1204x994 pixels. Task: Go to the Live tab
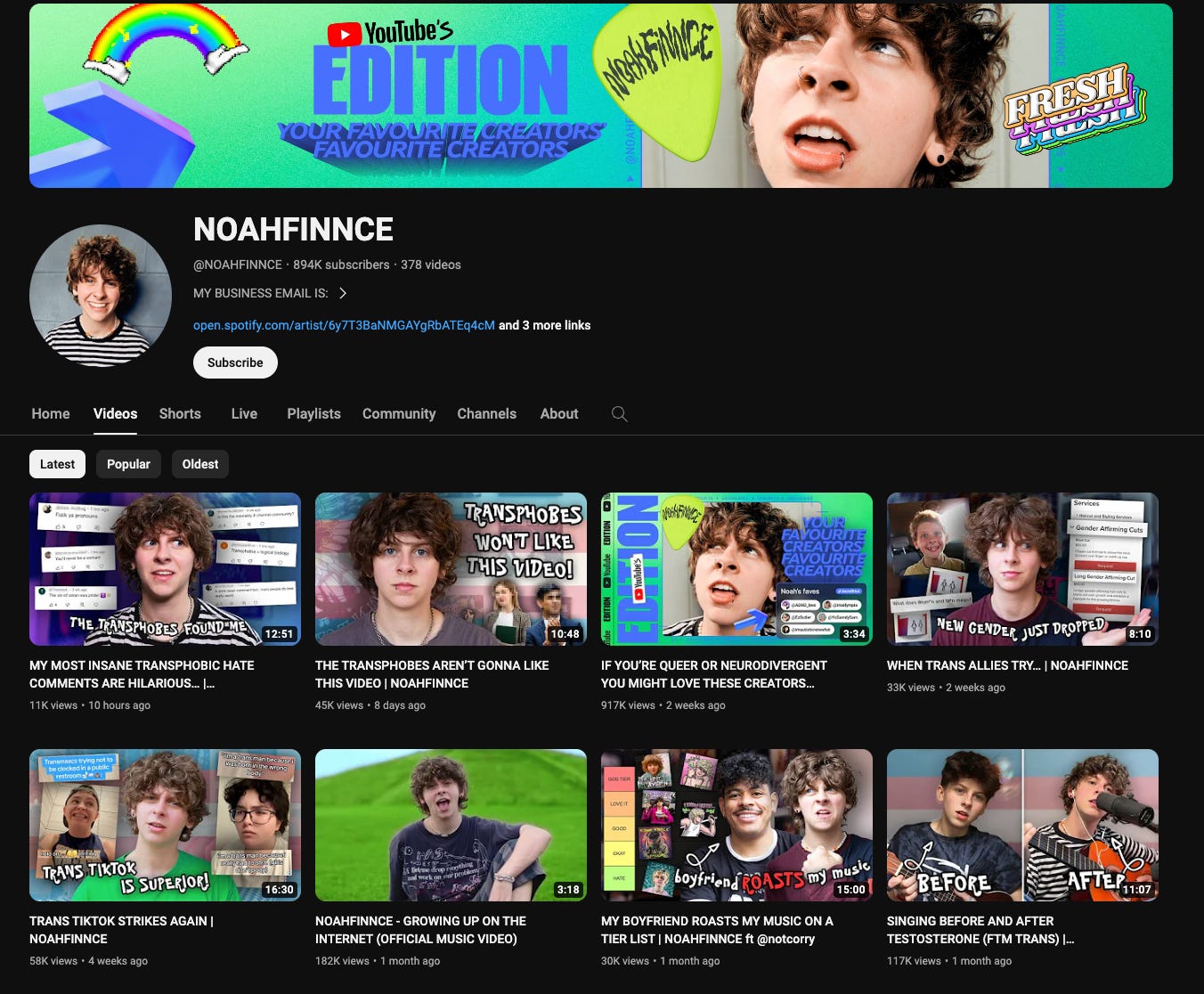244,414
